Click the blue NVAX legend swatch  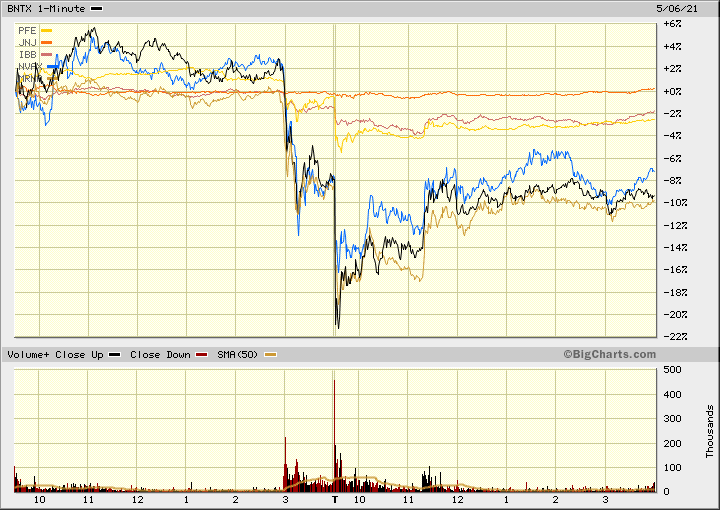pos(52,67)
